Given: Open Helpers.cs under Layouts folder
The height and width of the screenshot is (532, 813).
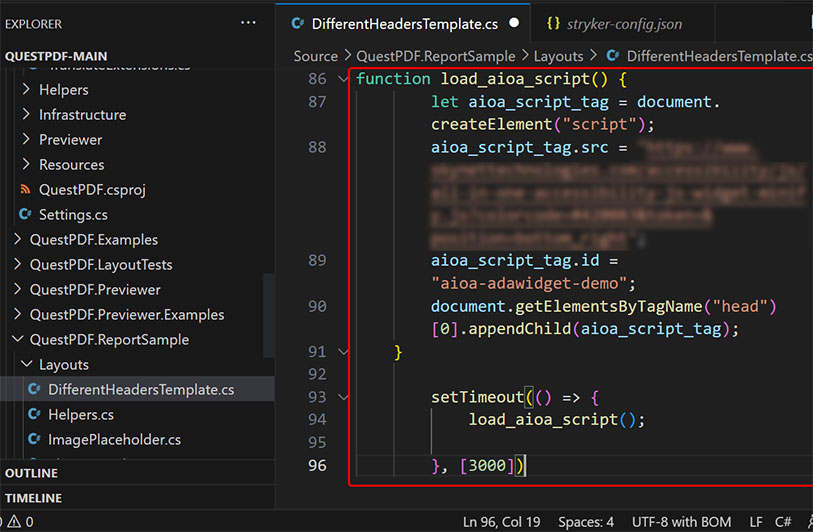Looking at the screenshot, I should coord(80,414).
